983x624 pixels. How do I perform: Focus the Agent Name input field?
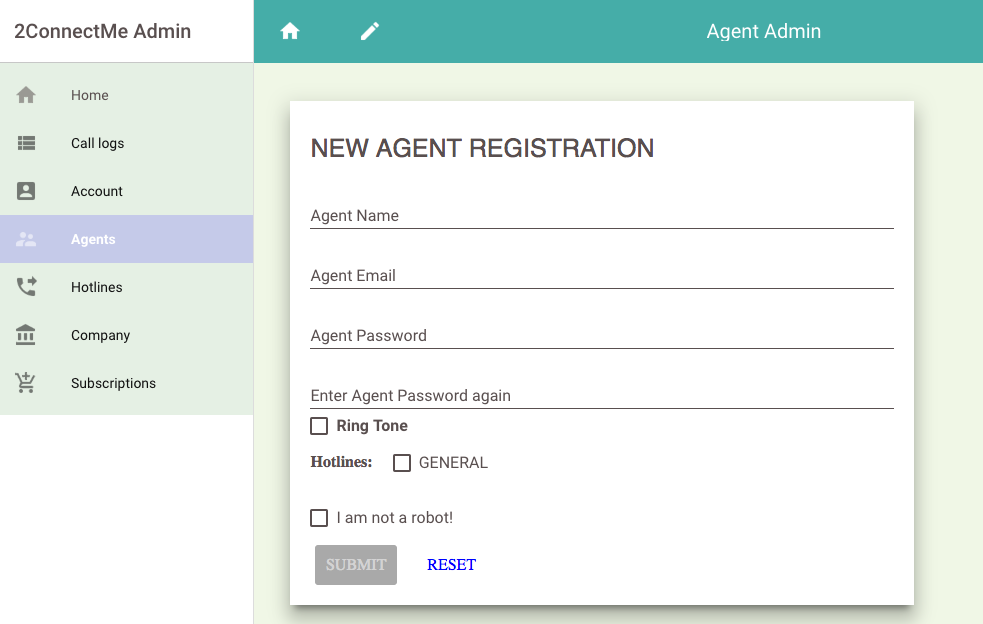(601, 216)
